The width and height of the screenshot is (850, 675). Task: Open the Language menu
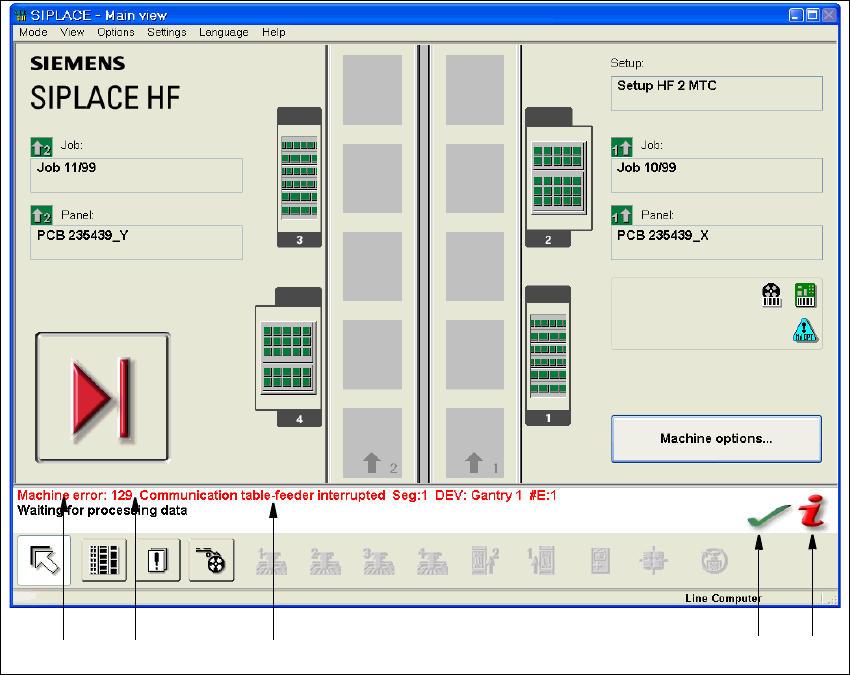click(223, 33)
